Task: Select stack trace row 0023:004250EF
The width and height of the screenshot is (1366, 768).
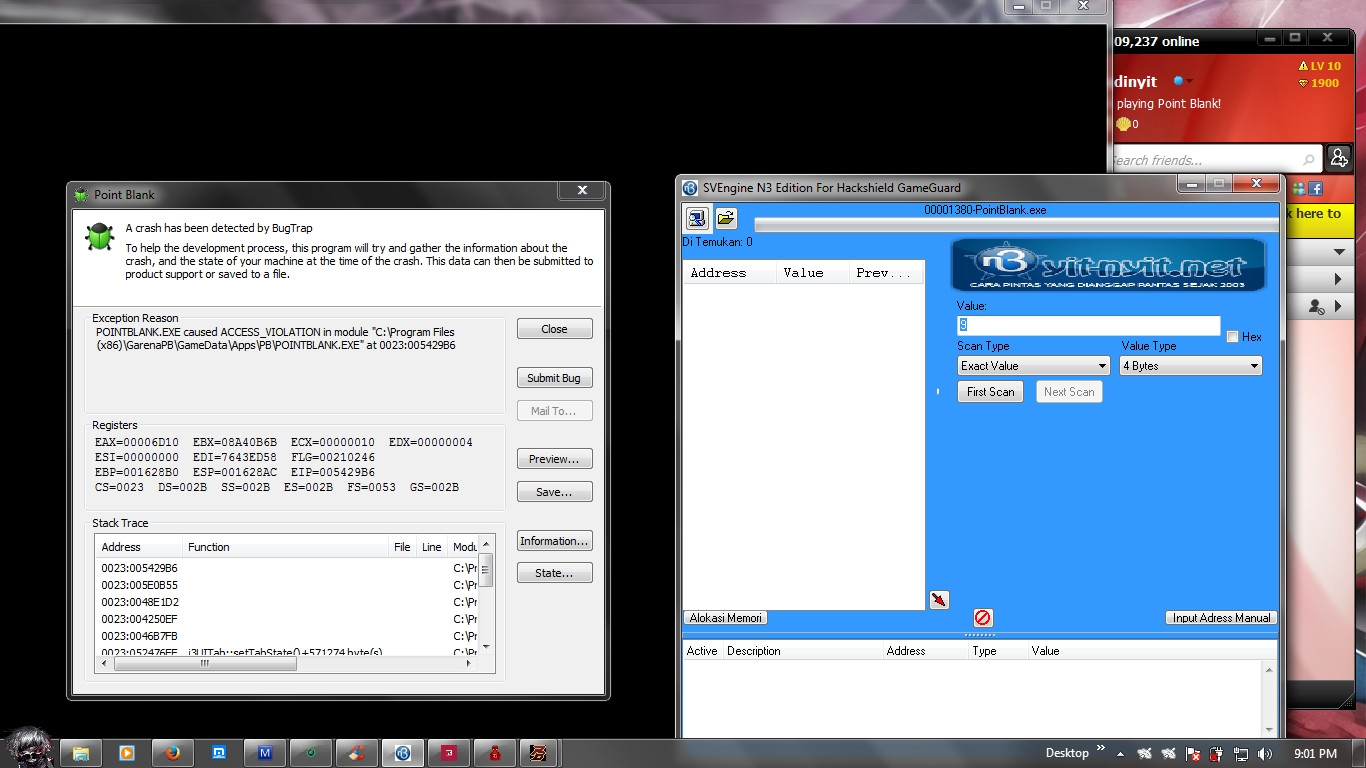Action: (288, 619)
